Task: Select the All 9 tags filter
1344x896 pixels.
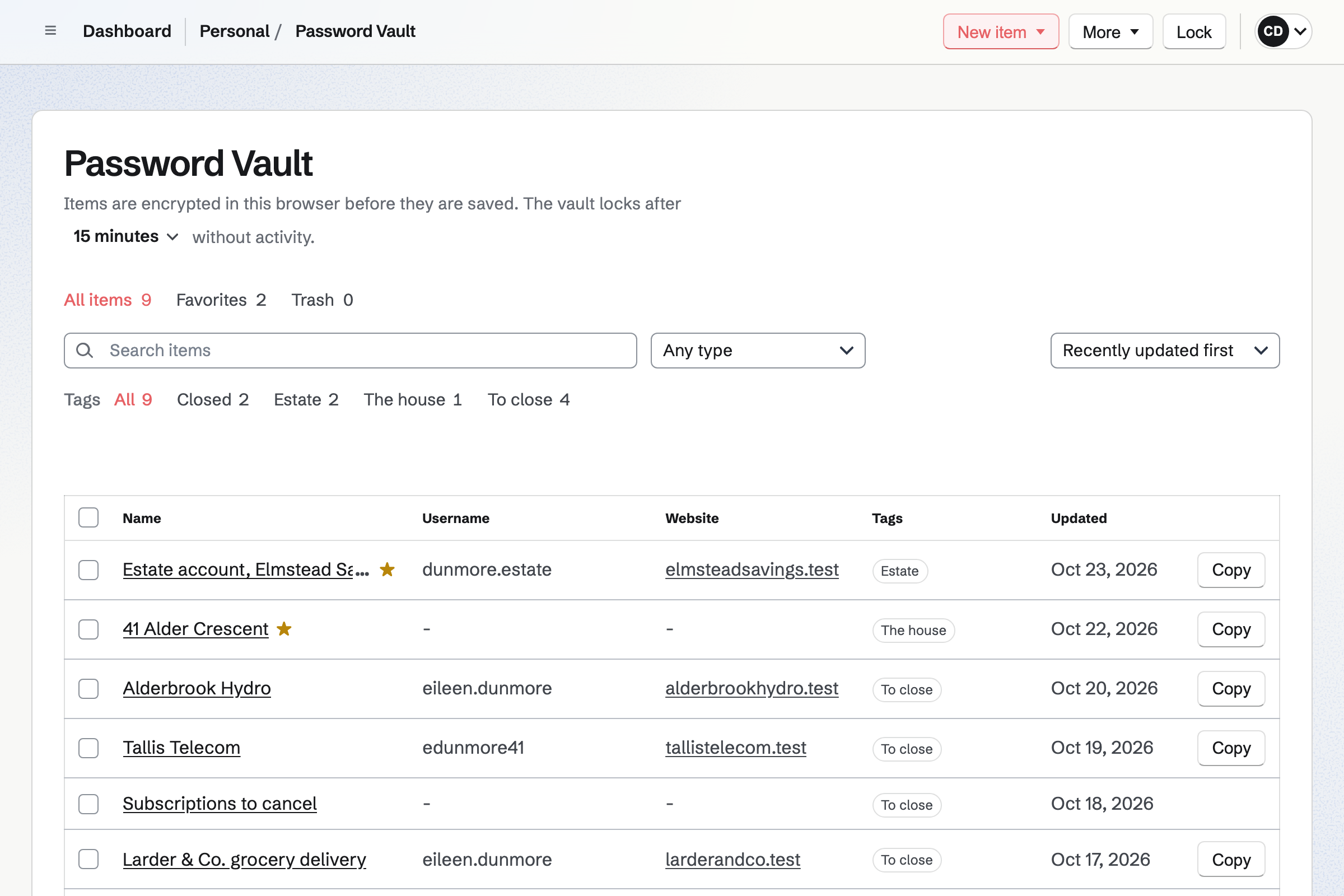Action: click(x=133, y=399)
